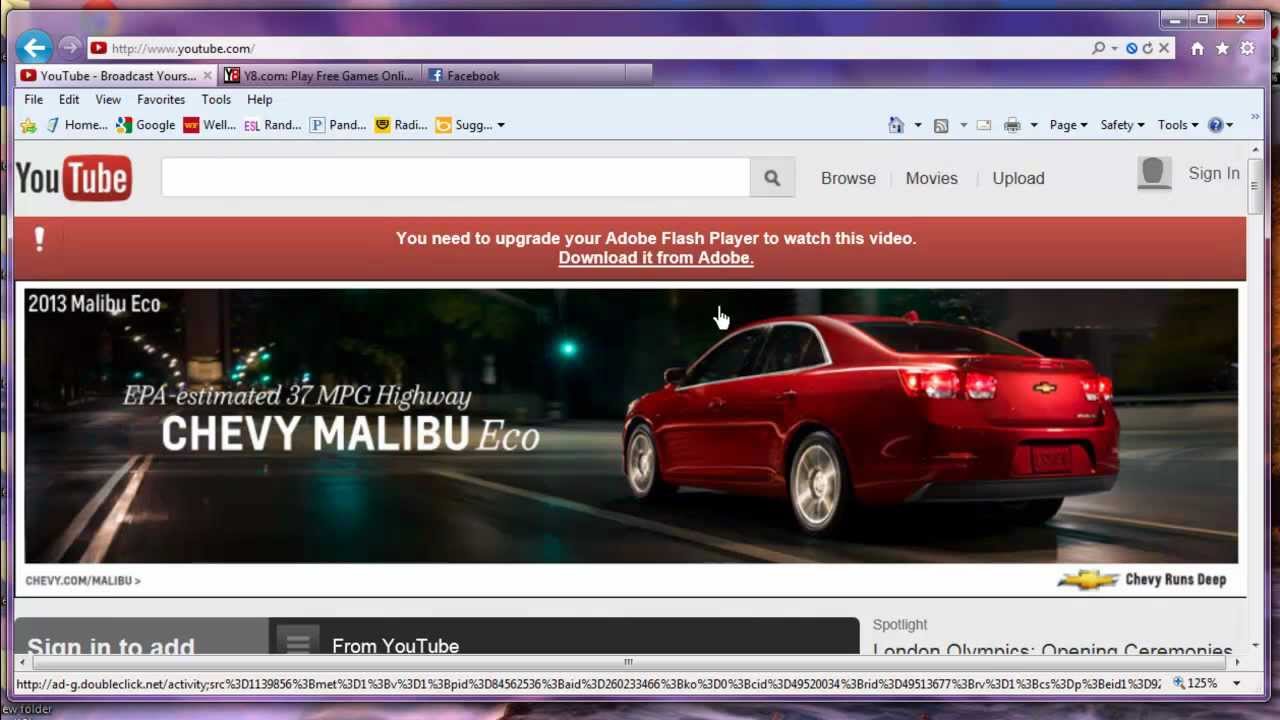Click the blue Help question mark icon

(x=1215, y=125)
